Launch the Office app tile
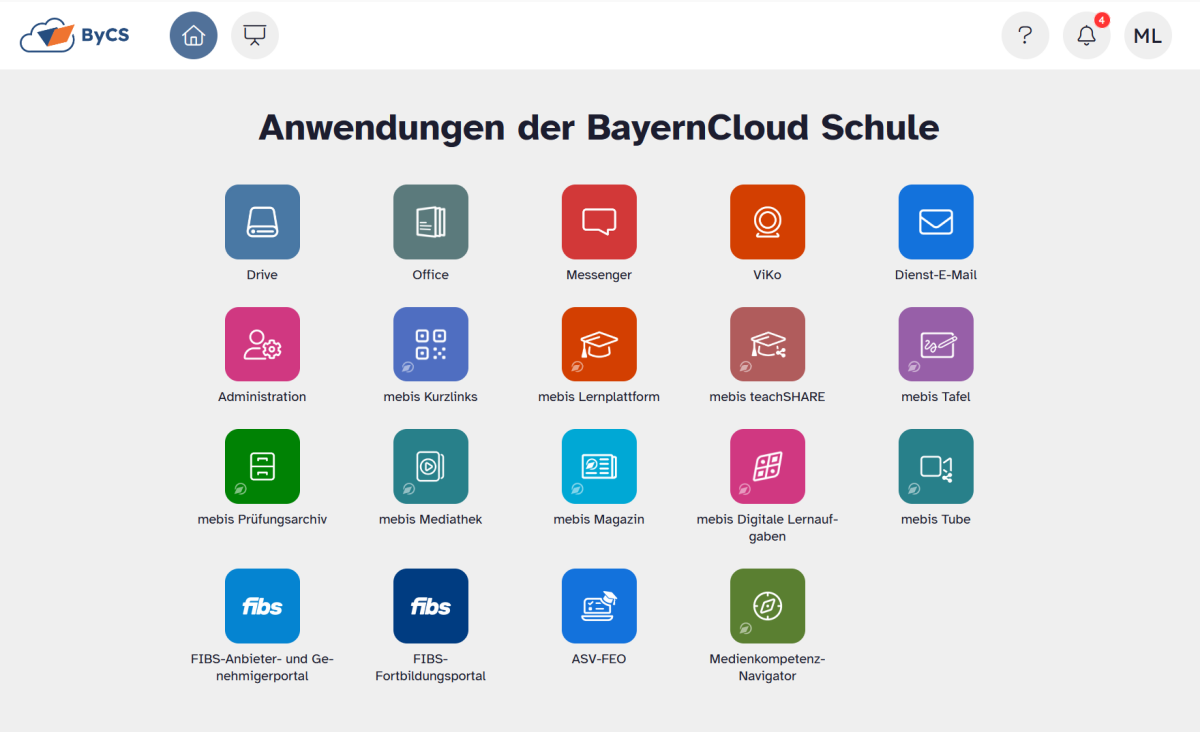 [x=430, y=222]
